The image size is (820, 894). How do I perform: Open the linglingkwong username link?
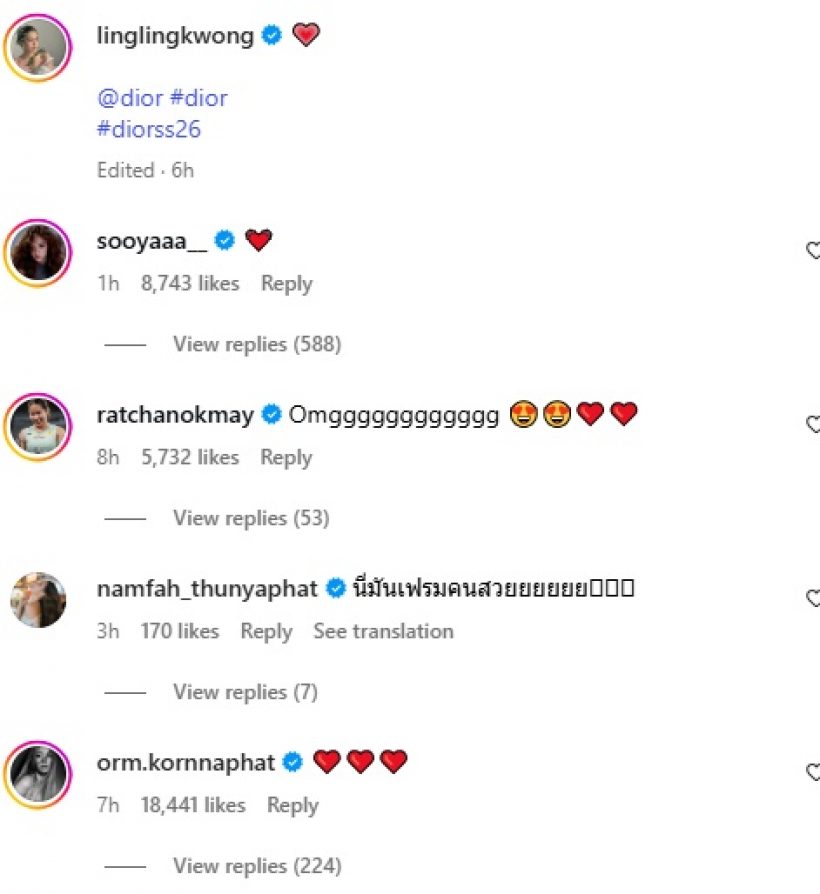tap(176, 35)
